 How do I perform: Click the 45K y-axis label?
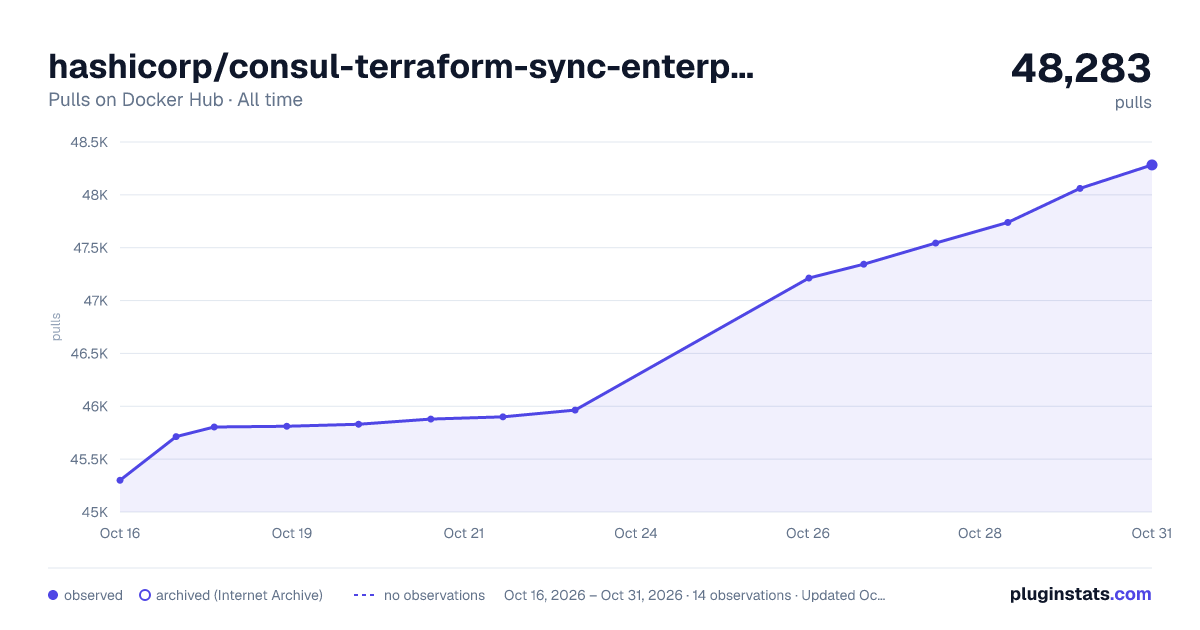point(94,513)
